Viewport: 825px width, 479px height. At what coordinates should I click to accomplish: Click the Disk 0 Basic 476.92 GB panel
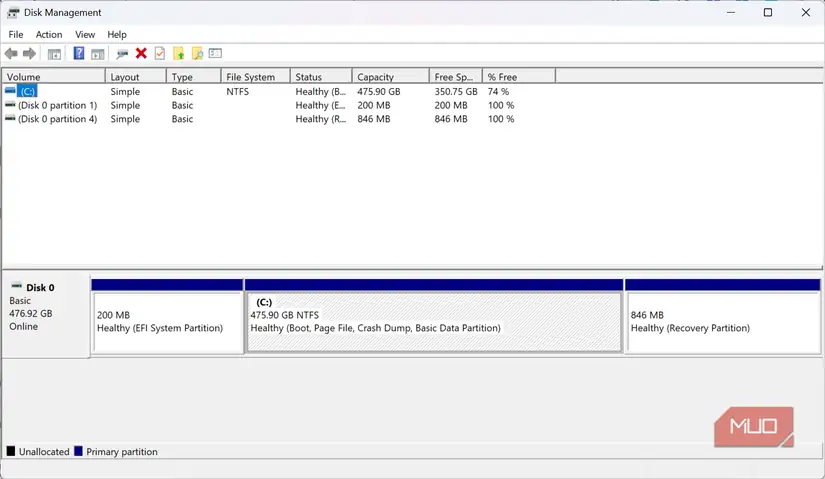tap(46, 314)
